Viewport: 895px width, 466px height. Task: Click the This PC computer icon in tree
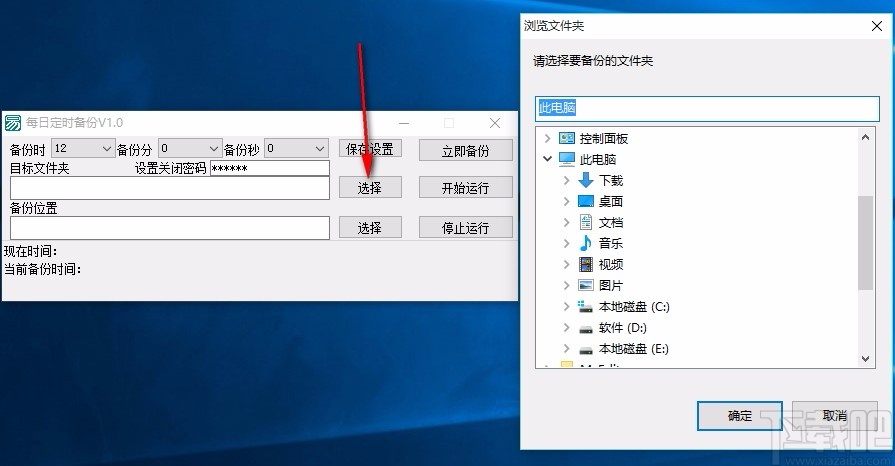[x=567, y=159]
